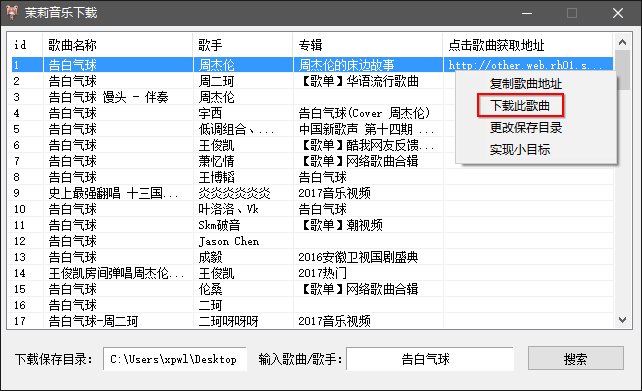The height and width of the screenshot is (391, 642).
Task: Click album 2017热门
Action: point(323,273)
